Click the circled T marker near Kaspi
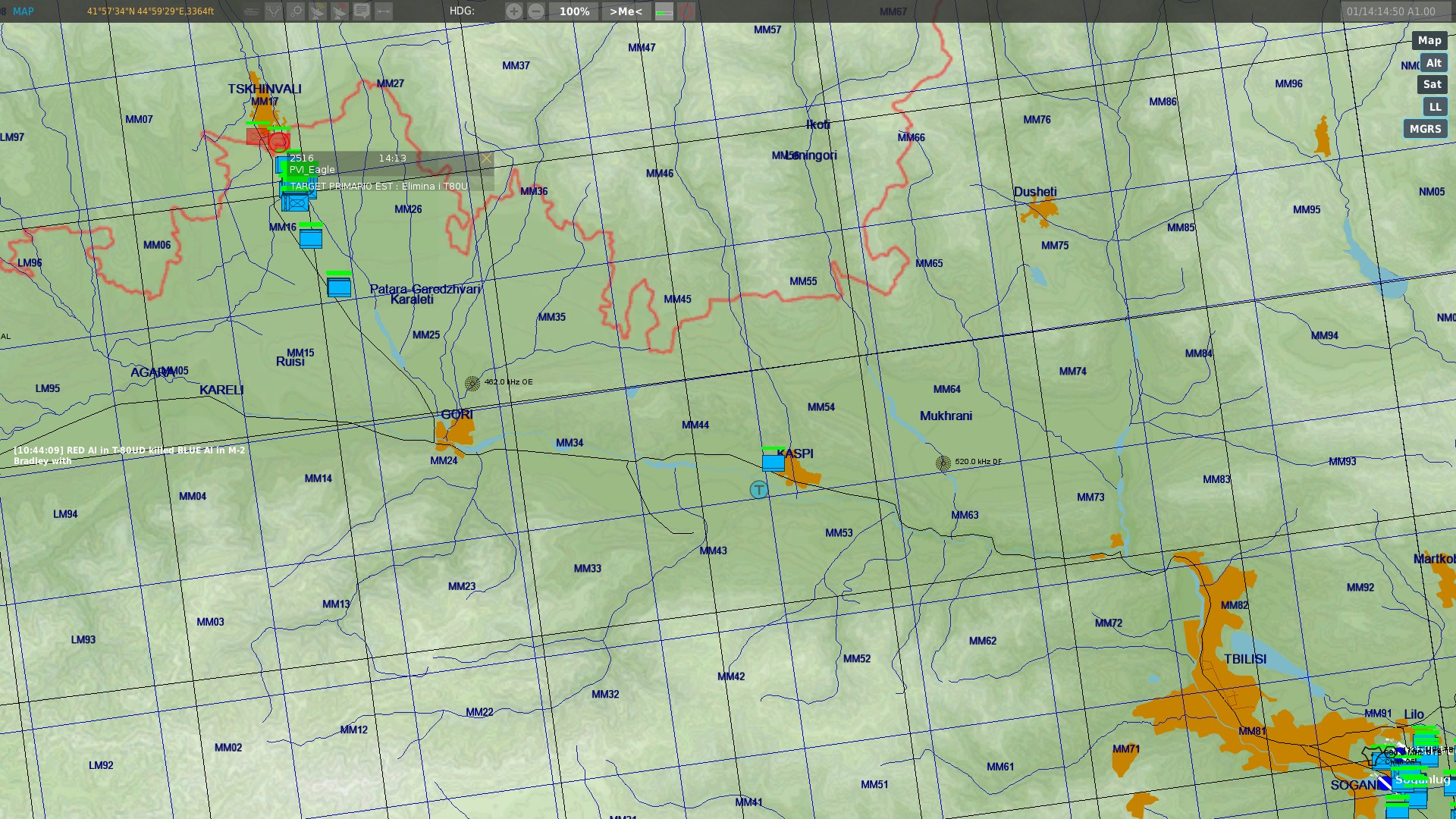 (x=758, y=490)
